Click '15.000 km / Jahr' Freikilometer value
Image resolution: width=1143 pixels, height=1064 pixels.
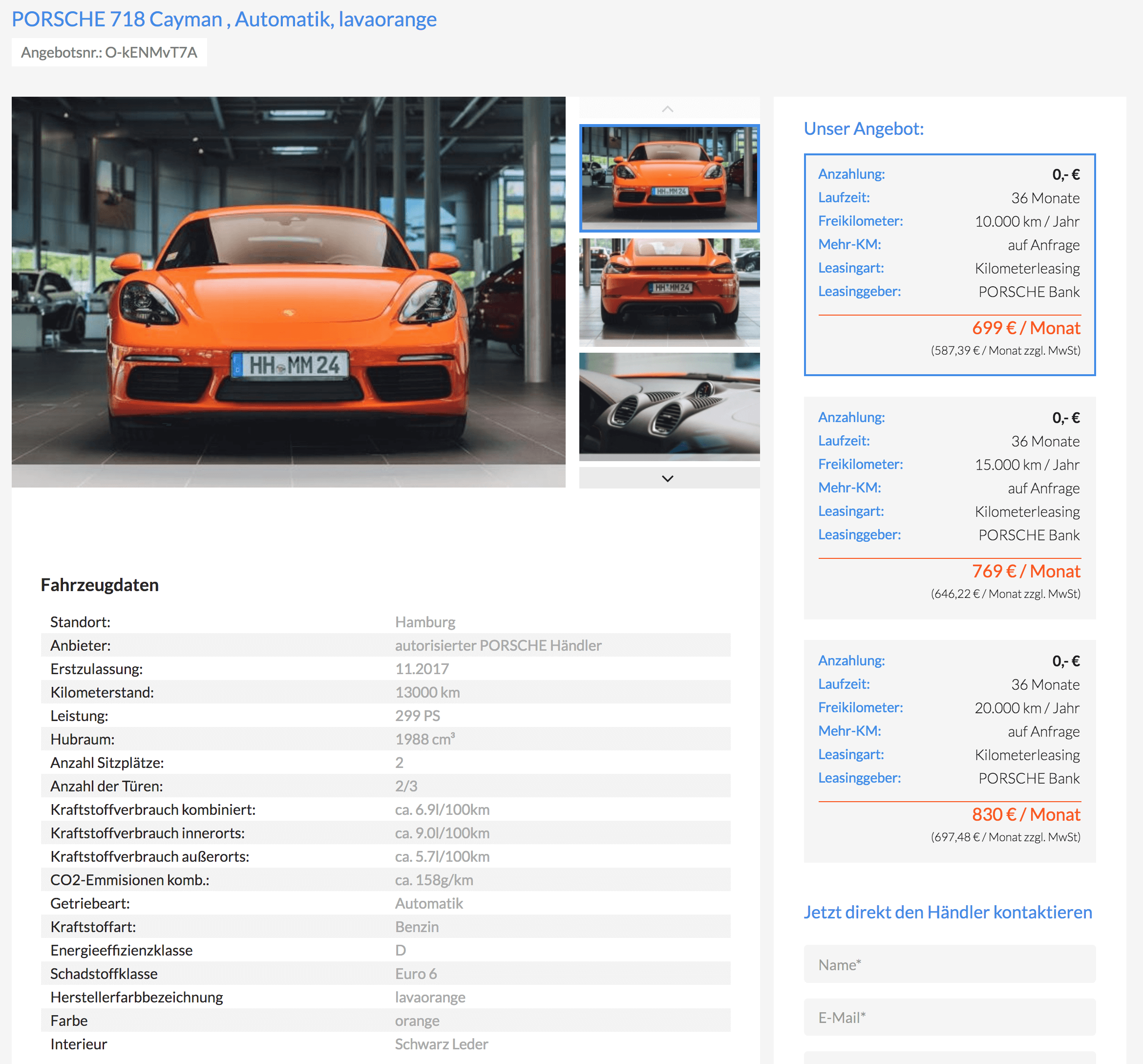coord(1027,465)
